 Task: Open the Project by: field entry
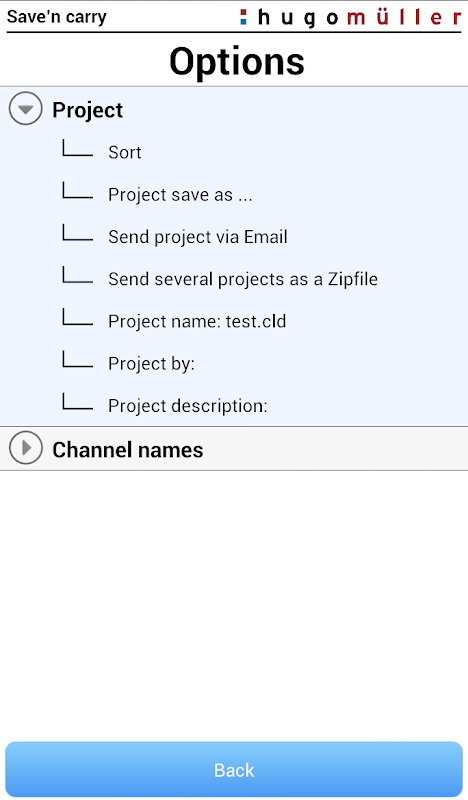(x=151, y=364)
